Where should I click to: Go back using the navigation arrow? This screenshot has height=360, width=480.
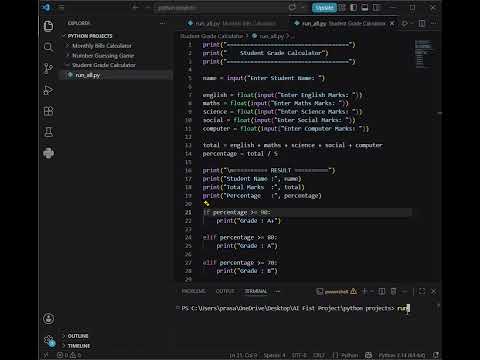point(135,7)
